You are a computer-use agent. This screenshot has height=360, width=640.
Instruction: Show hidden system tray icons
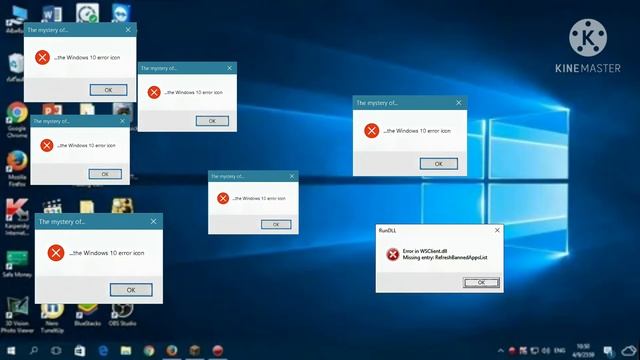coord(501,350)
